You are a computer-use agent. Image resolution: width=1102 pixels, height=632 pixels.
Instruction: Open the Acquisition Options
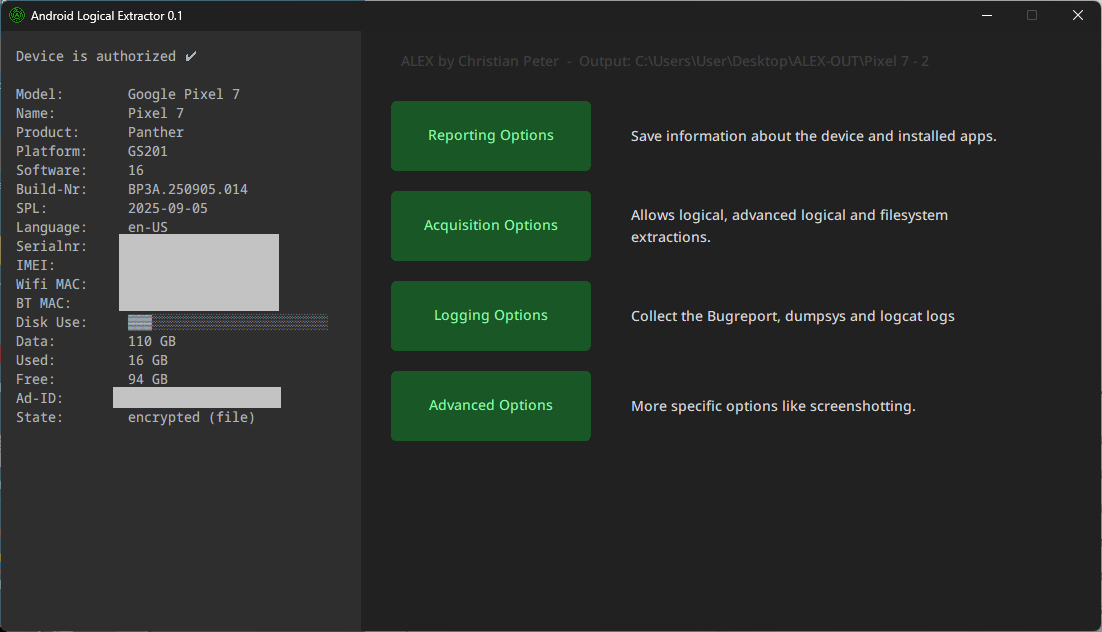[490, 225]
